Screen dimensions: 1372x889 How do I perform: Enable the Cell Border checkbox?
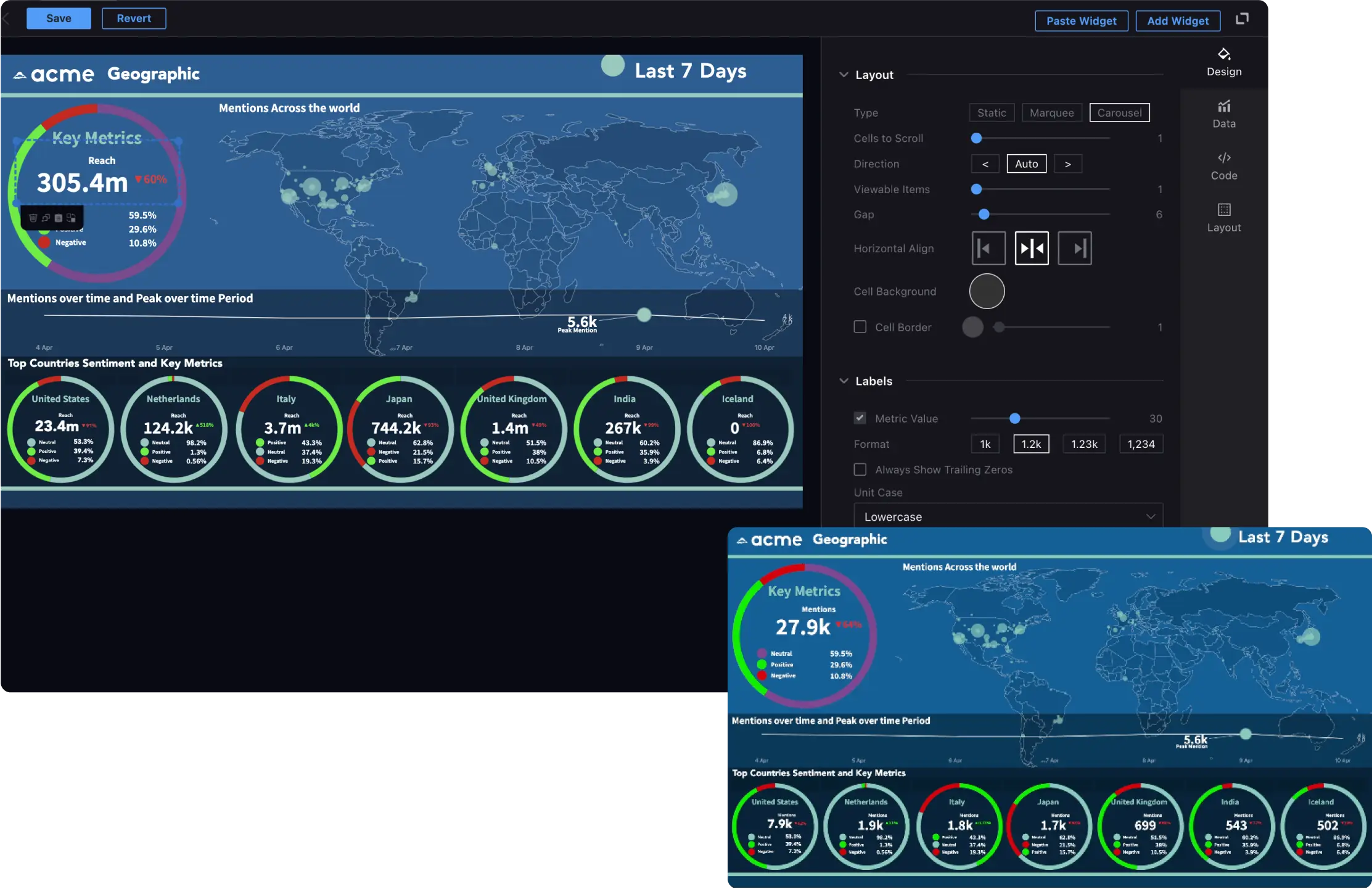coord(860,327)
